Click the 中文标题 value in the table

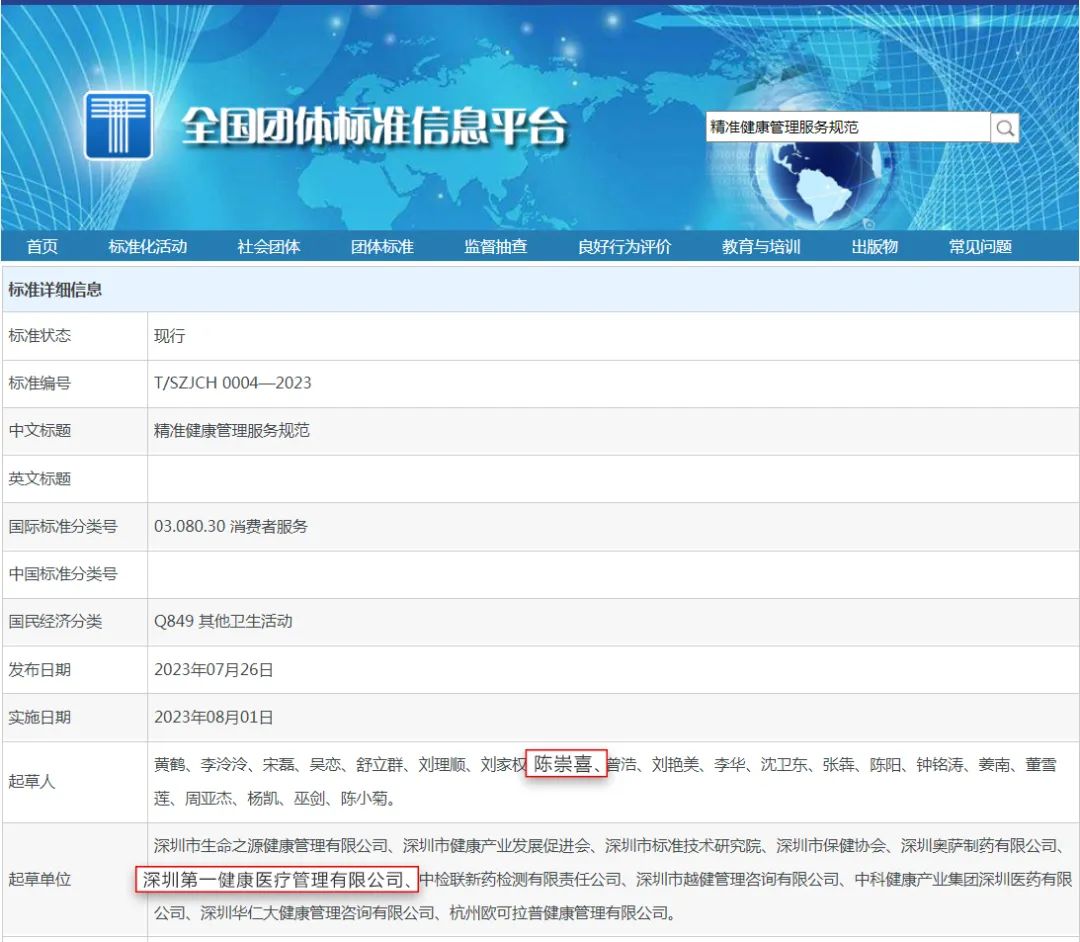231,431
